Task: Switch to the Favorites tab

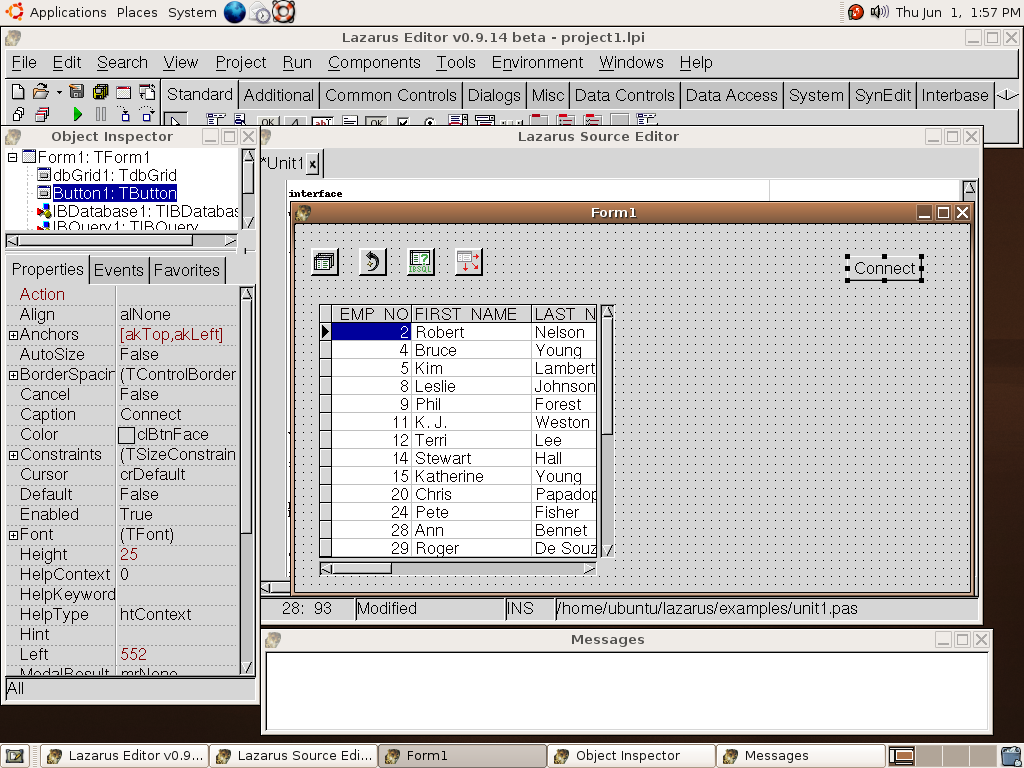Action: coord(187,270)
